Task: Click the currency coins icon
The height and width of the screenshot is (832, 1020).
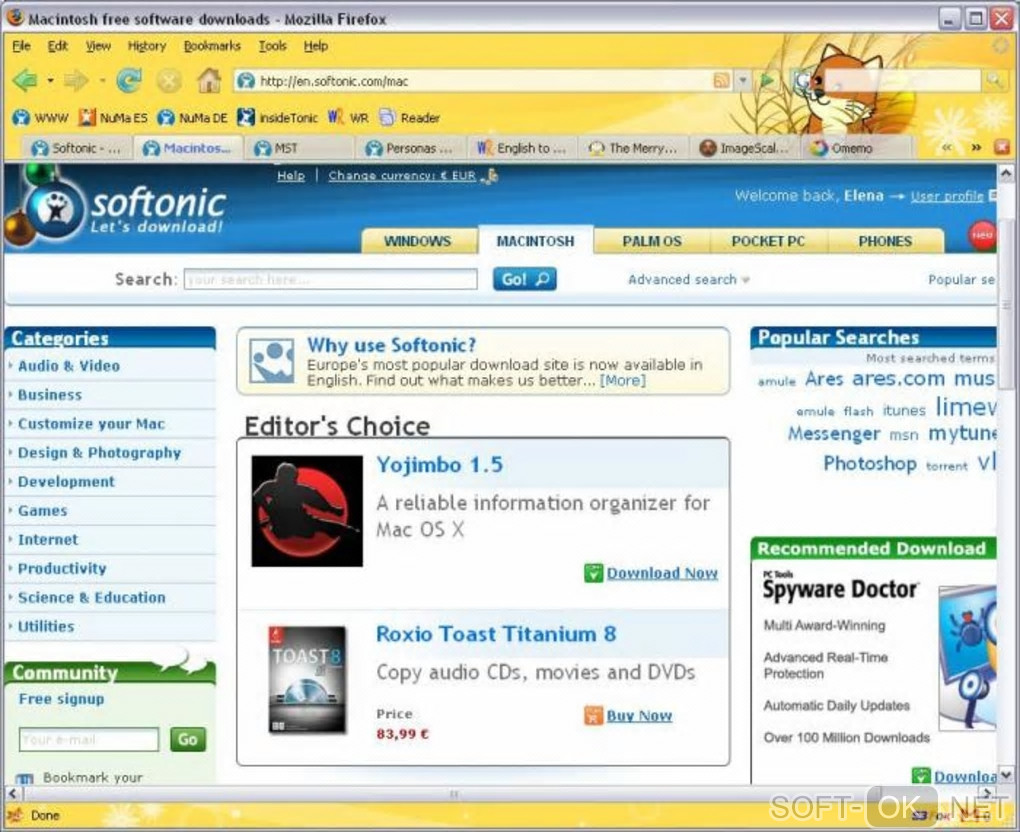Action: (491, 176)
